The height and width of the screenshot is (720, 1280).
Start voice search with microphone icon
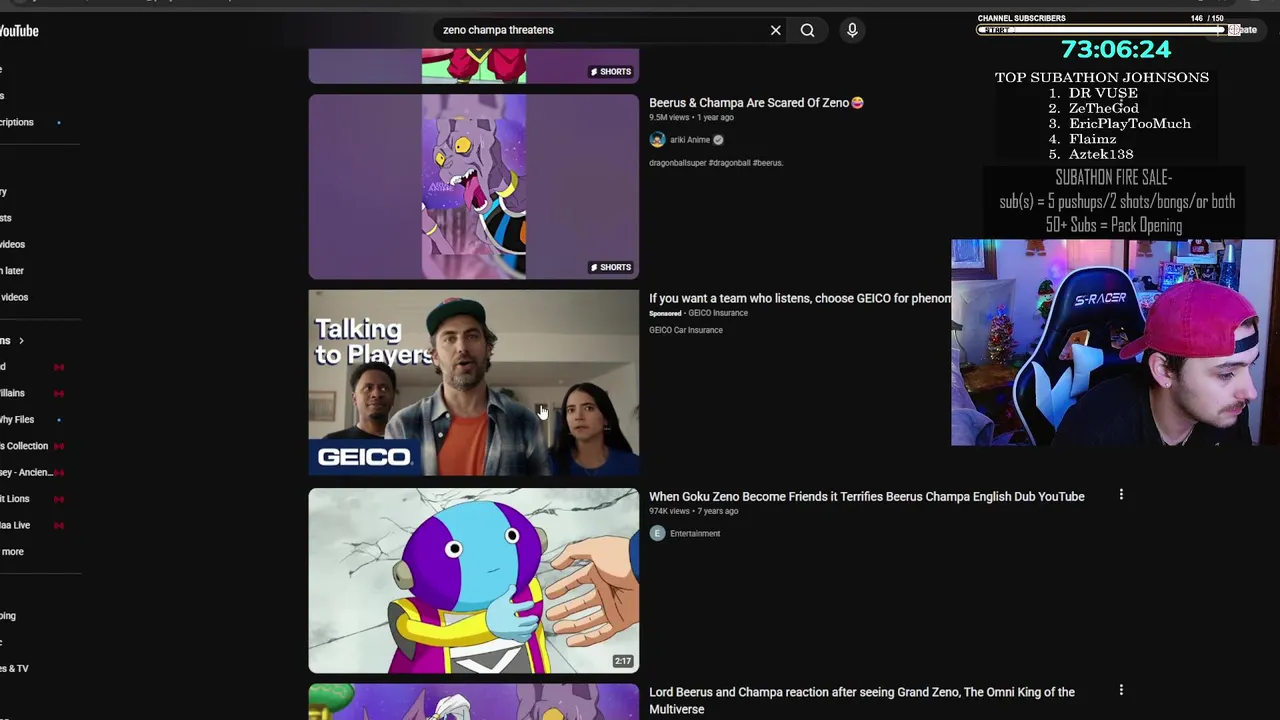click(852, 30)
